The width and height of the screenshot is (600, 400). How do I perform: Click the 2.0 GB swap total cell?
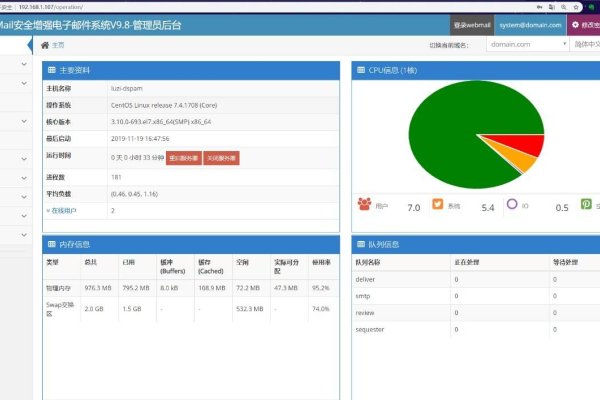[94, 309]
